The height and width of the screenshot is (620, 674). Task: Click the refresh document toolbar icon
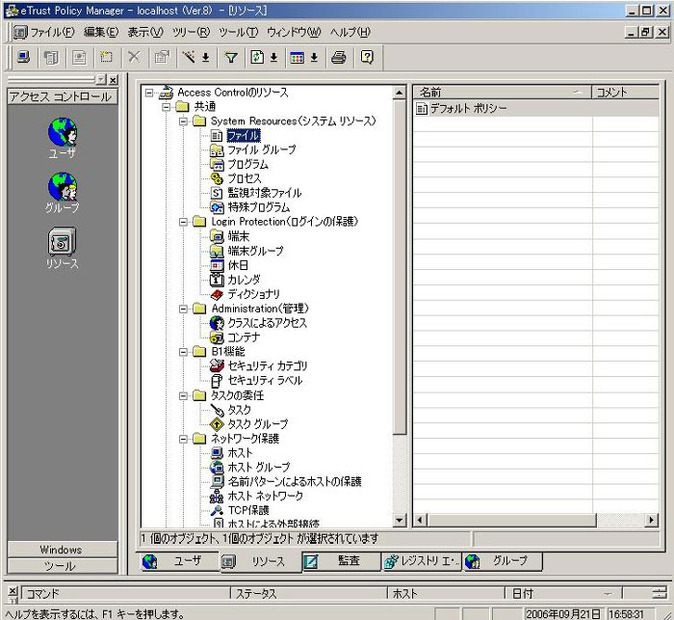tap(257, 57)
